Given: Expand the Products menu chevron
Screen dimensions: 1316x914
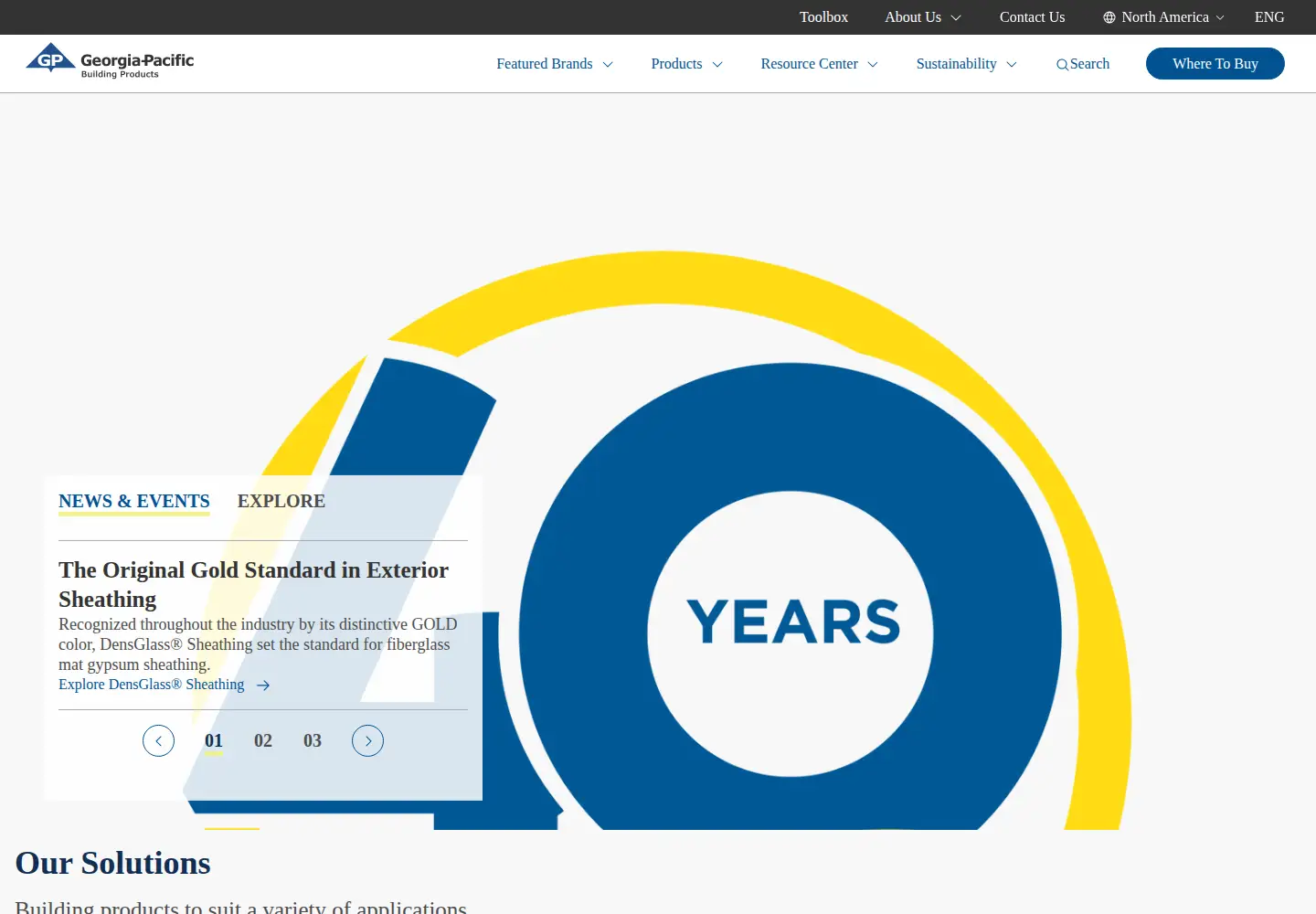Looking at the screenshot, I should point(717,65).
